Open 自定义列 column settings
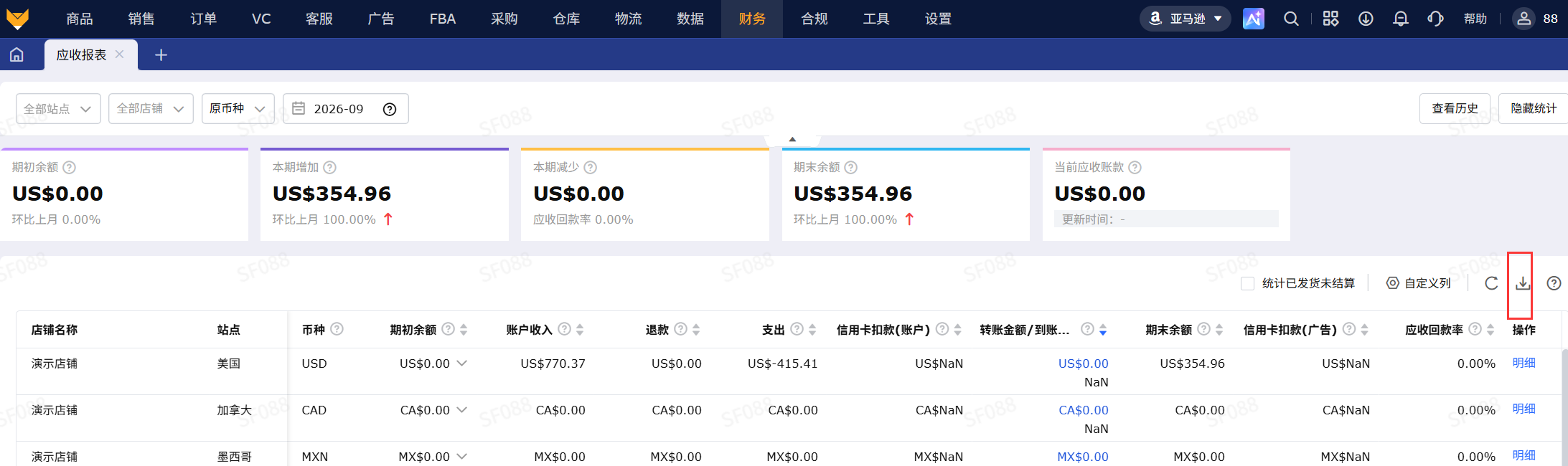1568x466 pixels. [1419, 283]
